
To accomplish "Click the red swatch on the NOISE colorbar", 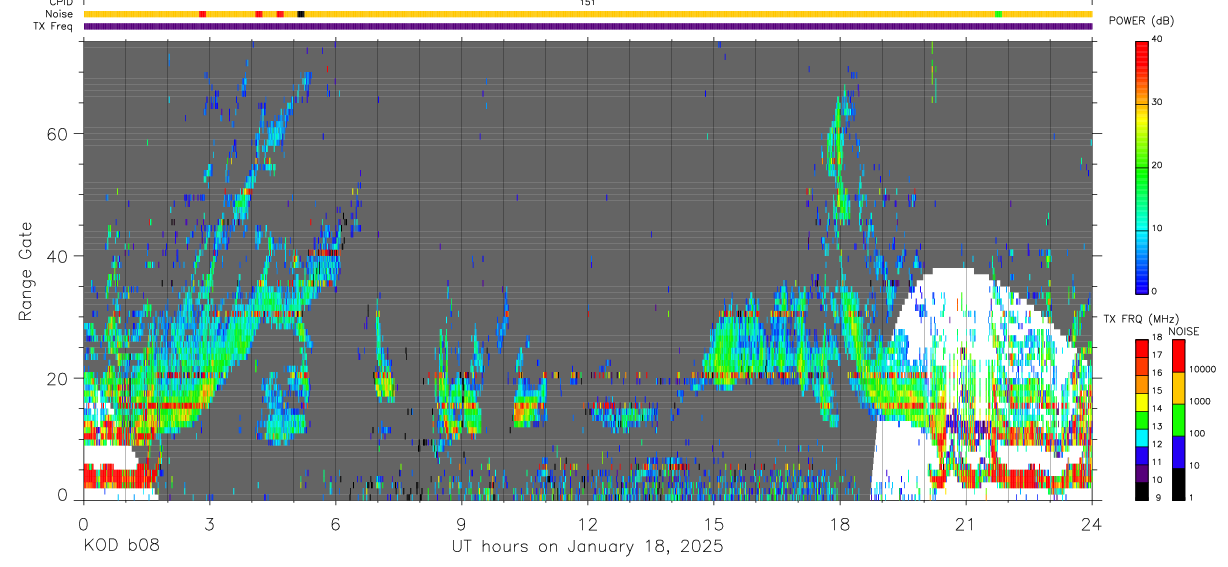I will (1178, 356).
